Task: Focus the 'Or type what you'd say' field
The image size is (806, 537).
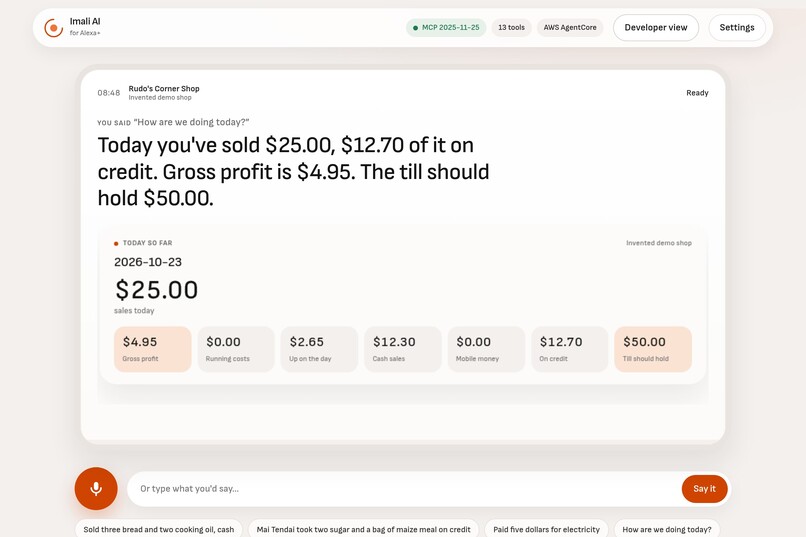Action: [405, 489]
